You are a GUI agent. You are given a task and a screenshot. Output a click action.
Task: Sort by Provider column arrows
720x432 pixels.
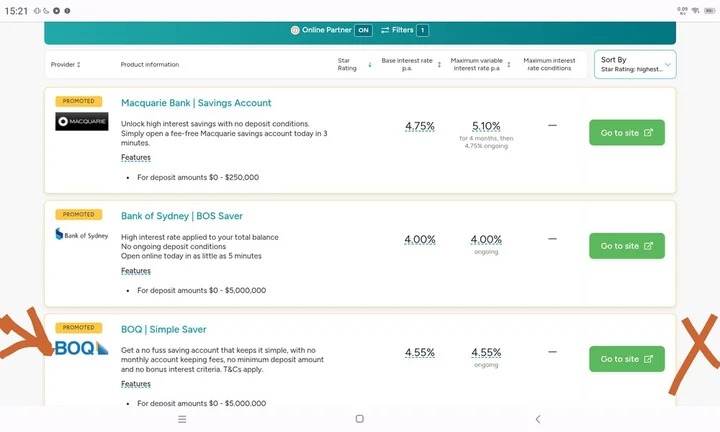79,65
